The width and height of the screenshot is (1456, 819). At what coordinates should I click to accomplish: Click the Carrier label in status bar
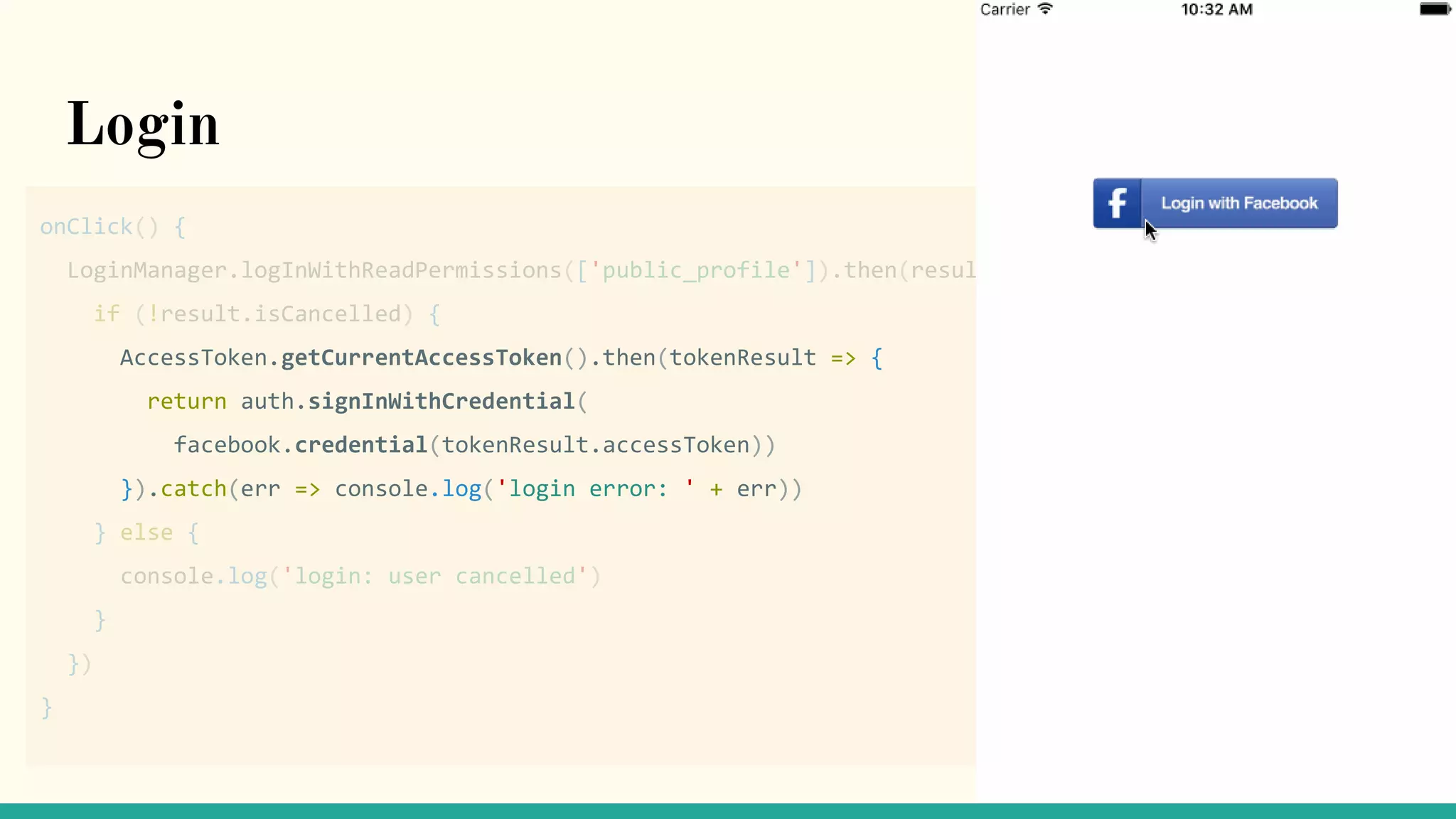tap(1005, 10)
